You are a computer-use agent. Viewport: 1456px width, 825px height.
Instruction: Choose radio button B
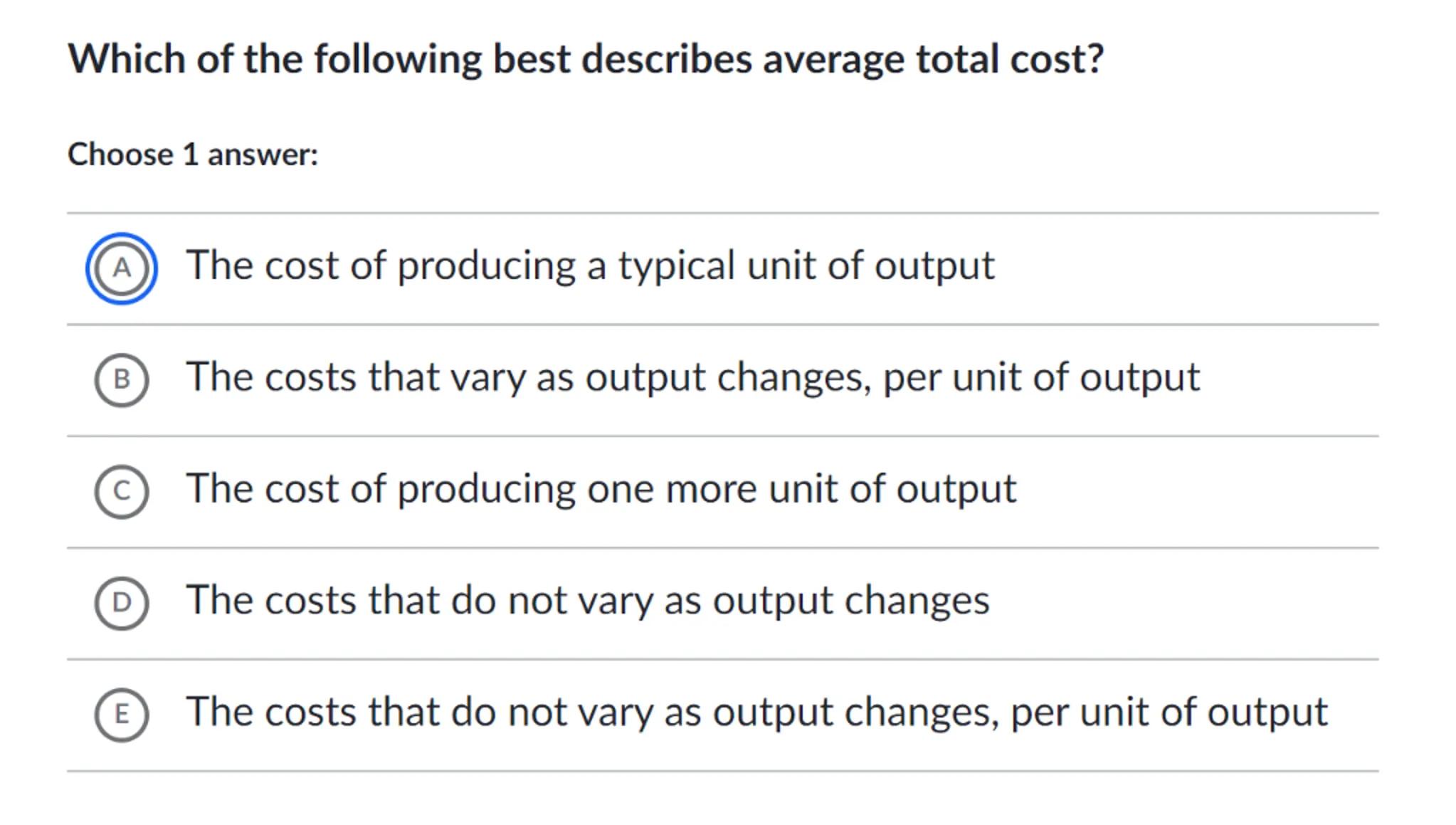coord(122,379)
